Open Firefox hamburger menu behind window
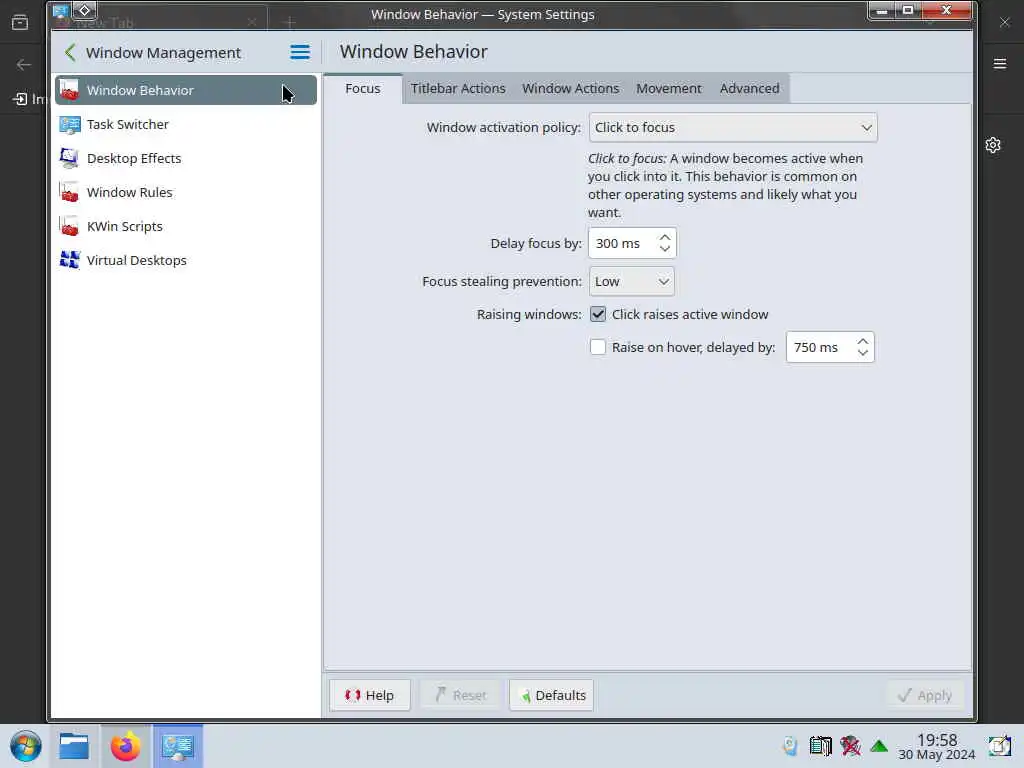 [x=1000, y=63]
